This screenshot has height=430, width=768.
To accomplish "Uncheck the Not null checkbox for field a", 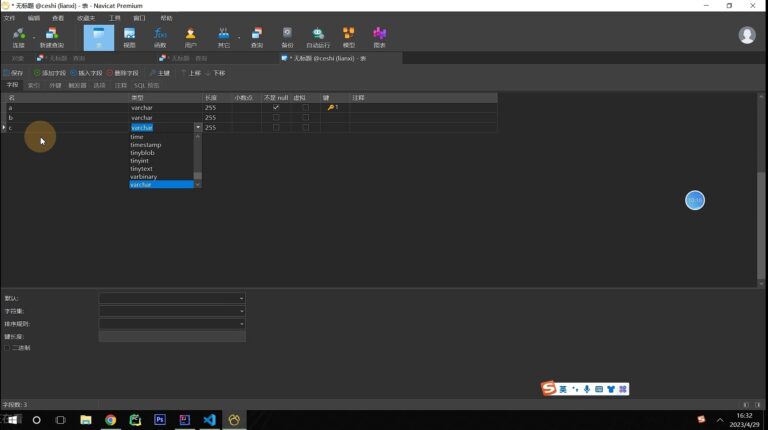I will tap(276, 107).
